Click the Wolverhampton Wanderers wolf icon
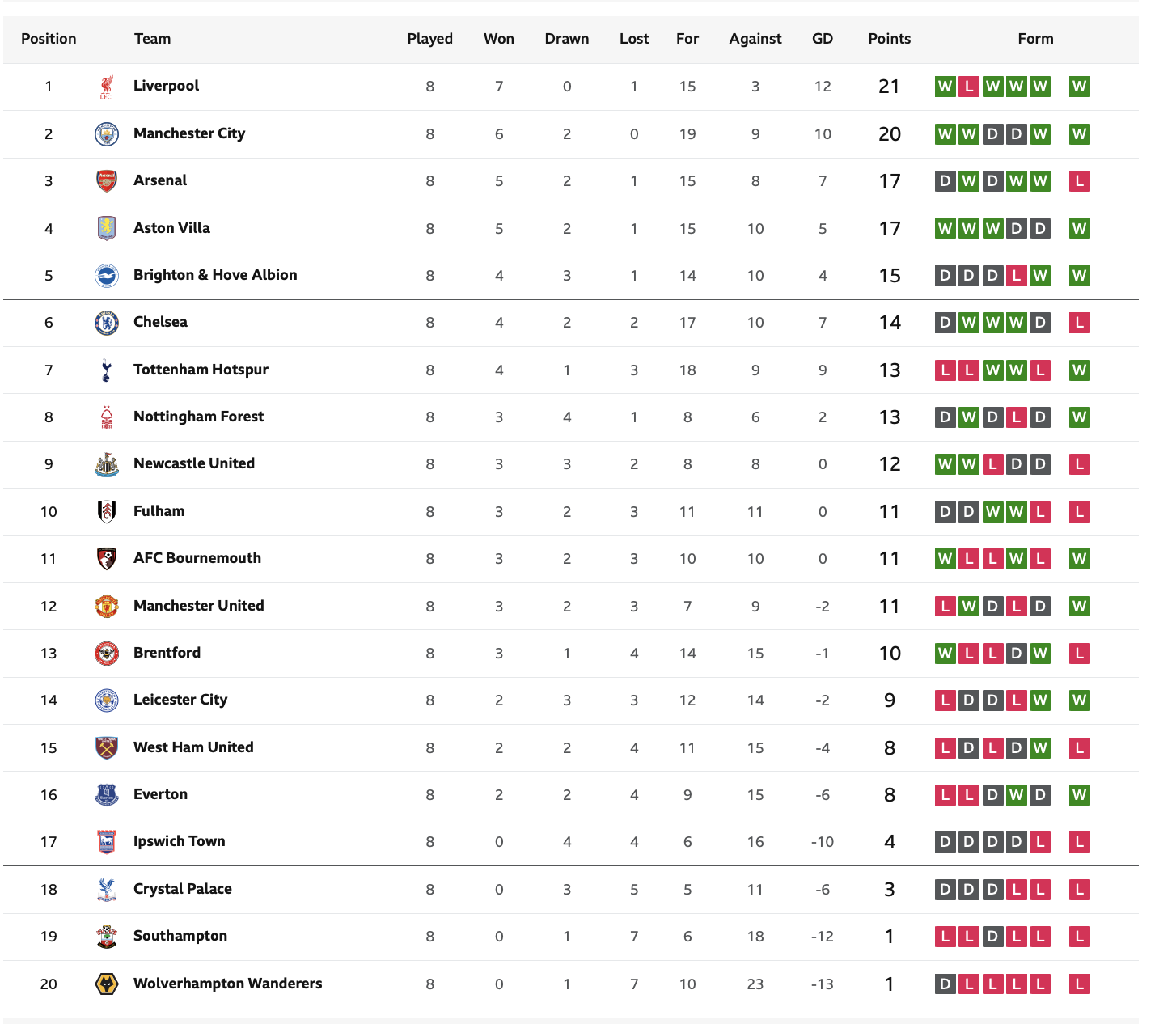The image size is (1176, 1024). coord(106,984)
